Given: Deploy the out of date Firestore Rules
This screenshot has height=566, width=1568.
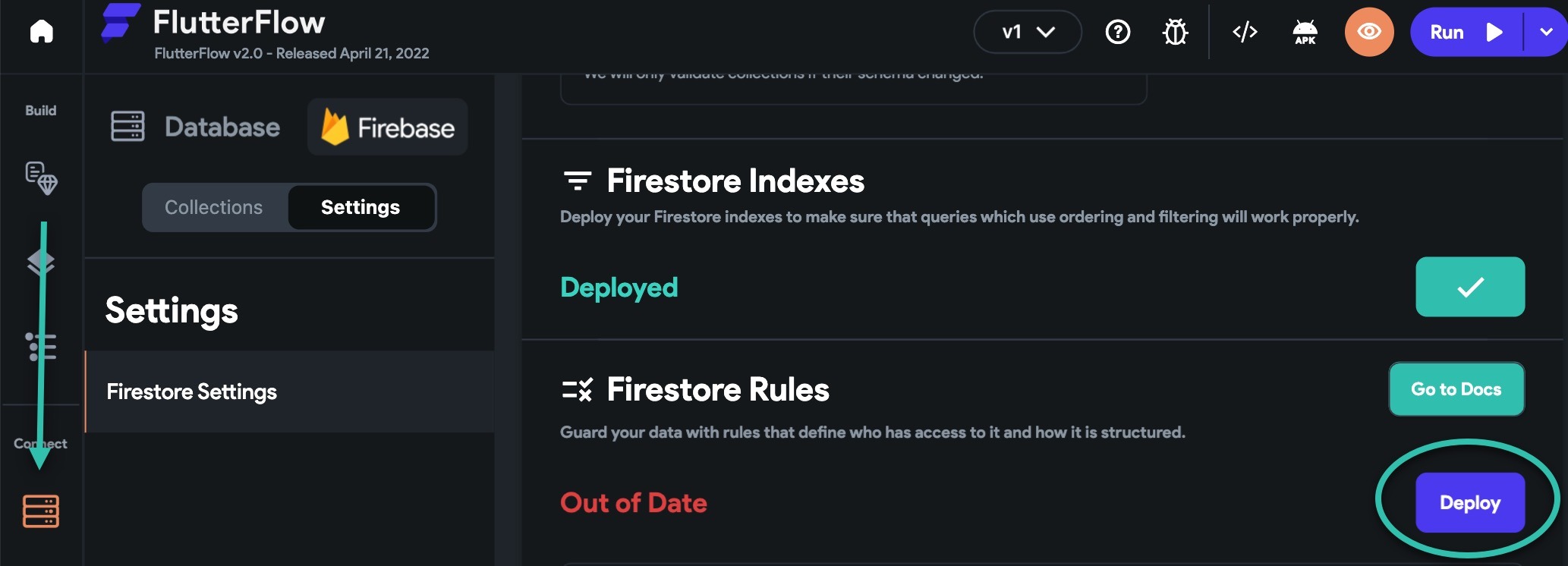Looking at the screenshot, I should pos(1470,503).
